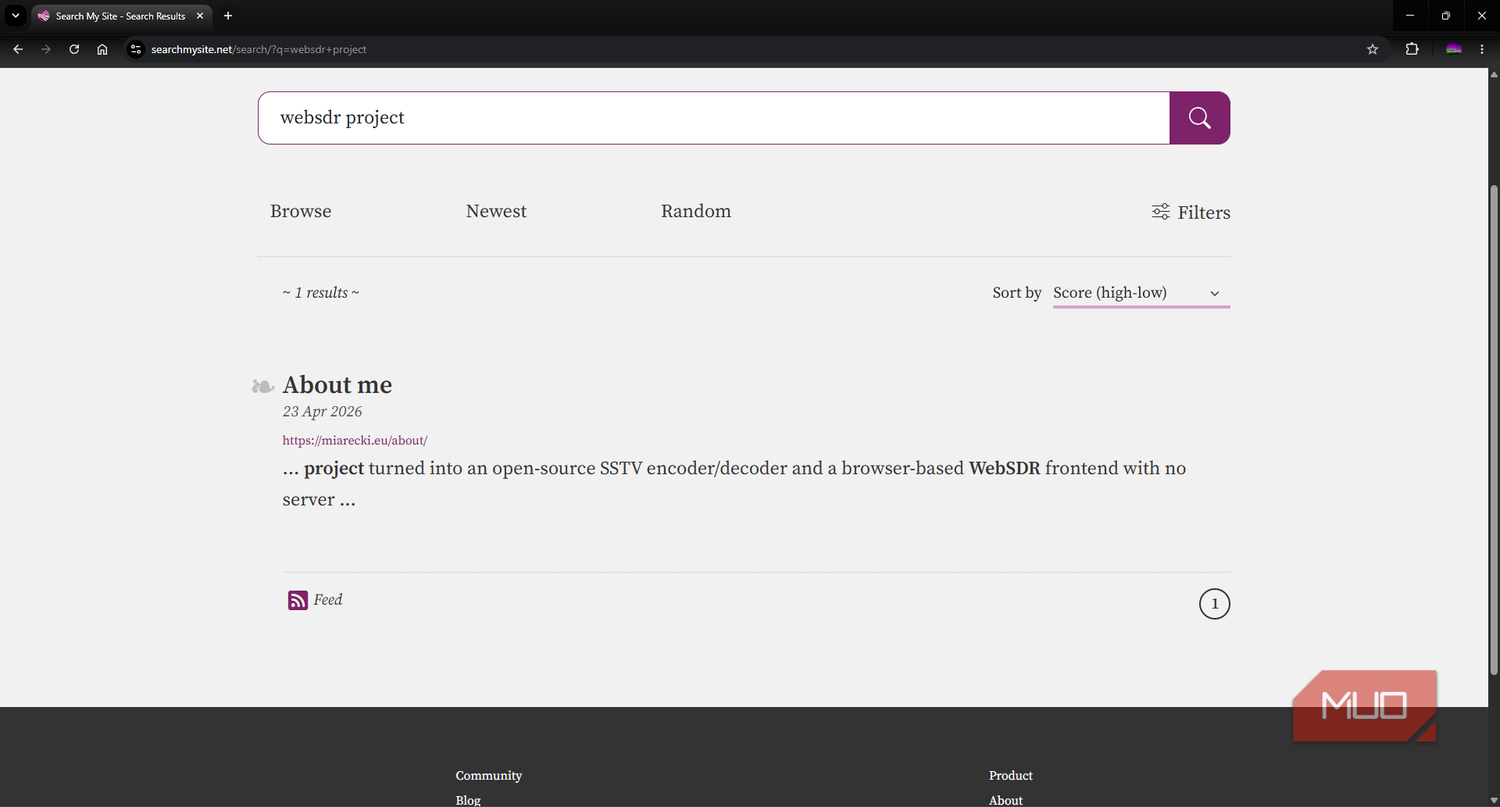The height and width of the screenshot is (807, 1500).
Task: Select the Random navigation item
Action: point(696,211)
